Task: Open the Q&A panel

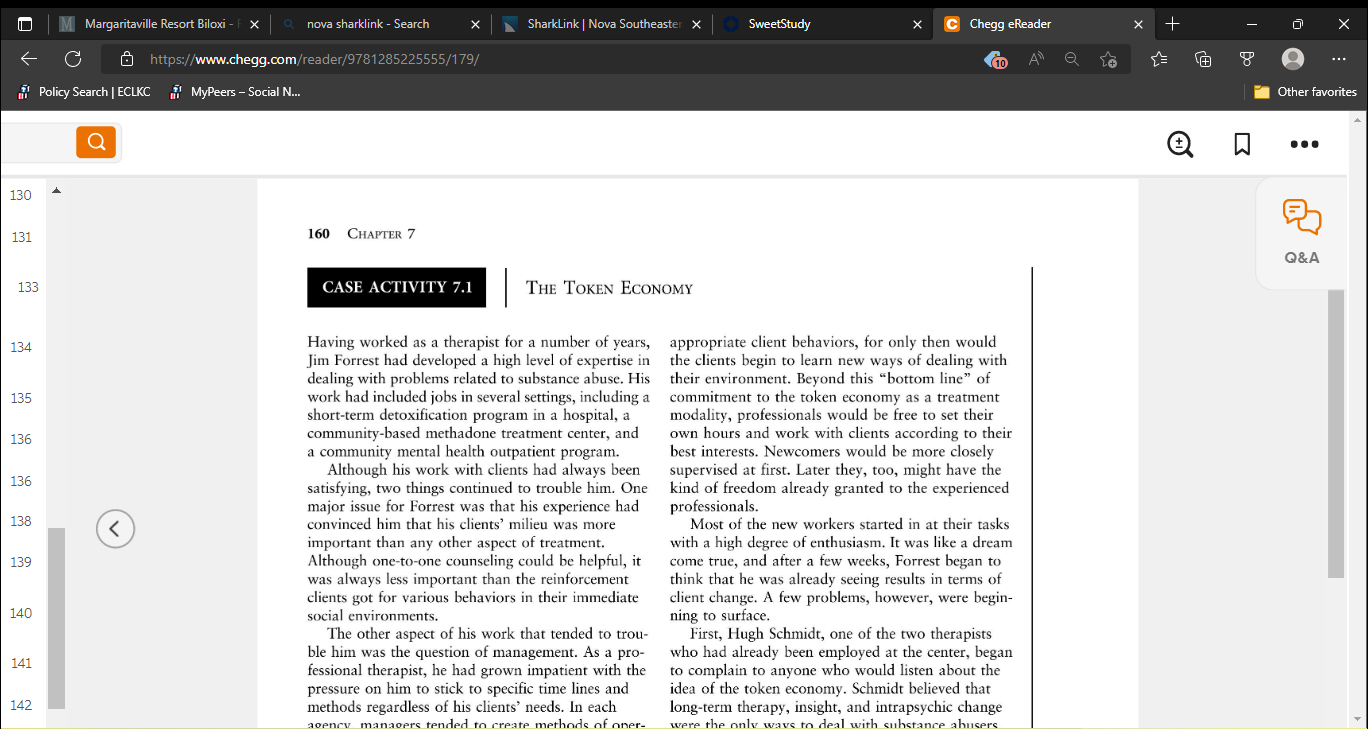Action: [x=1302, y=232]
